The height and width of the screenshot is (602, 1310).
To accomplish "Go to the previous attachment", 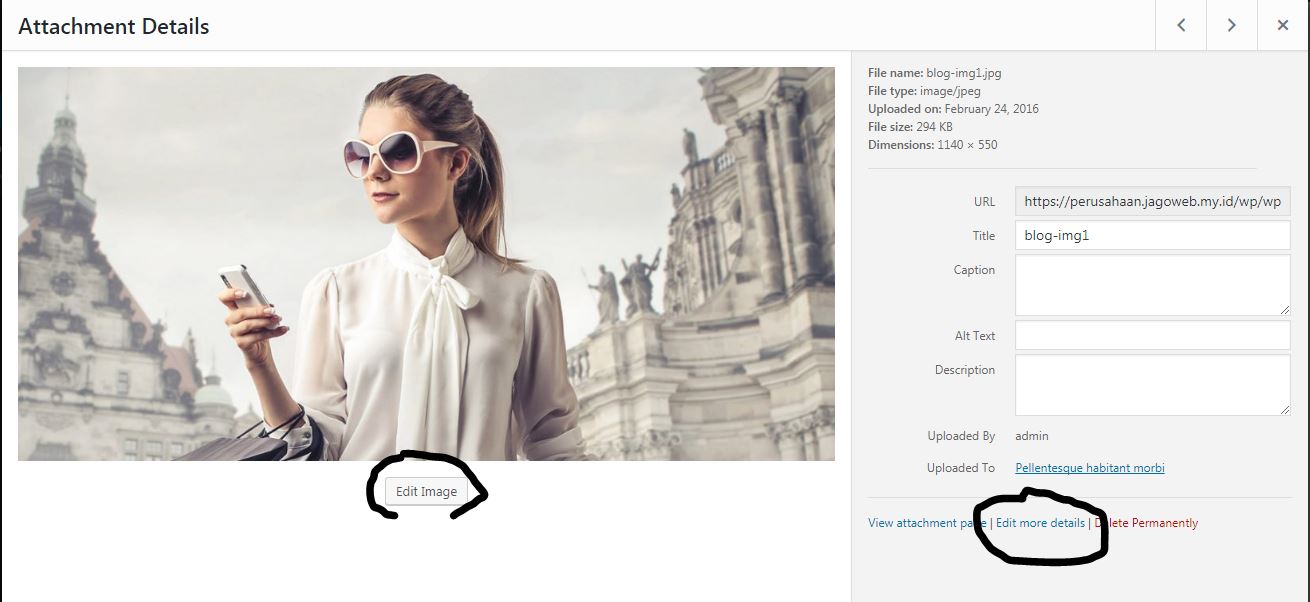I will [1181, 26].
